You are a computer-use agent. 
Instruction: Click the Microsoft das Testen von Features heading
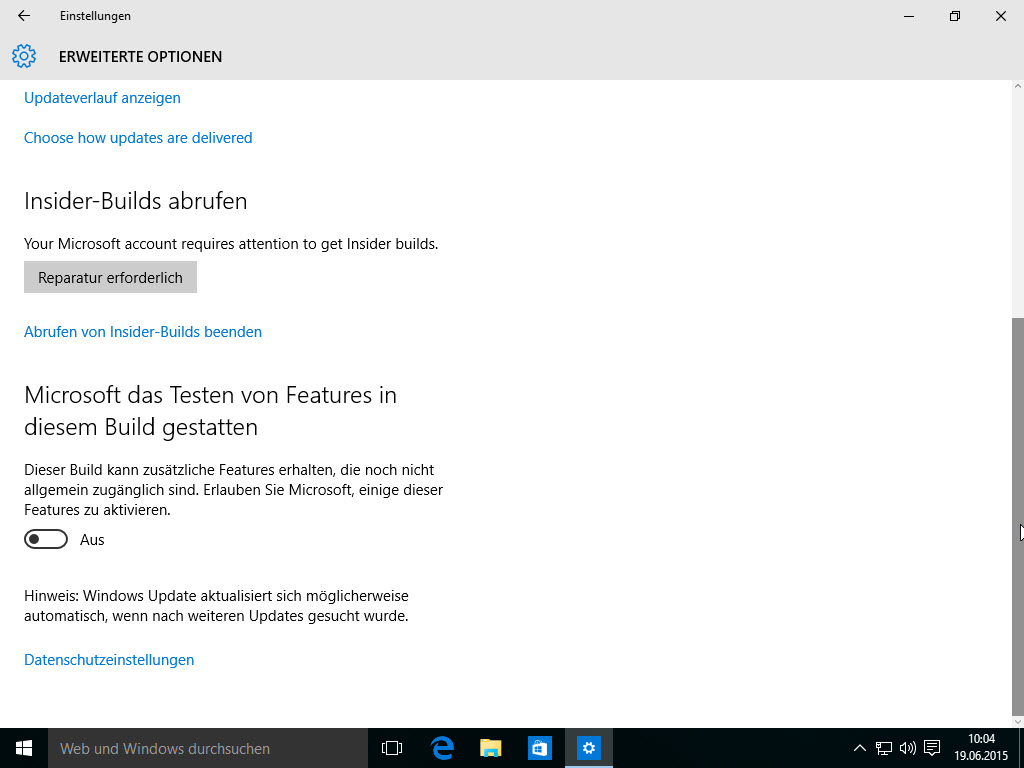click(x=210, y=411)
